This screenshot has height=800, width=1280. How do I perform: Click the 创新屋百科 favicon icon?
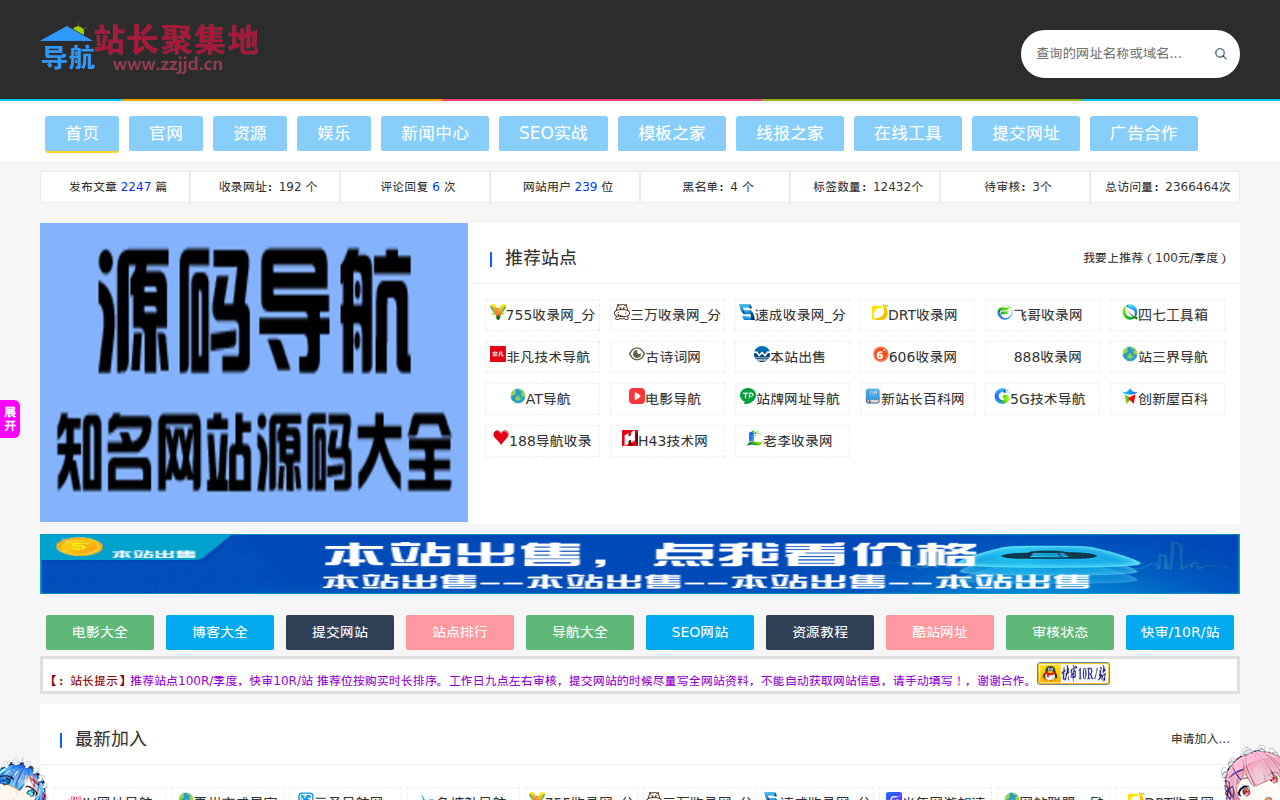pyautogui.click(x=1130, y=397)
